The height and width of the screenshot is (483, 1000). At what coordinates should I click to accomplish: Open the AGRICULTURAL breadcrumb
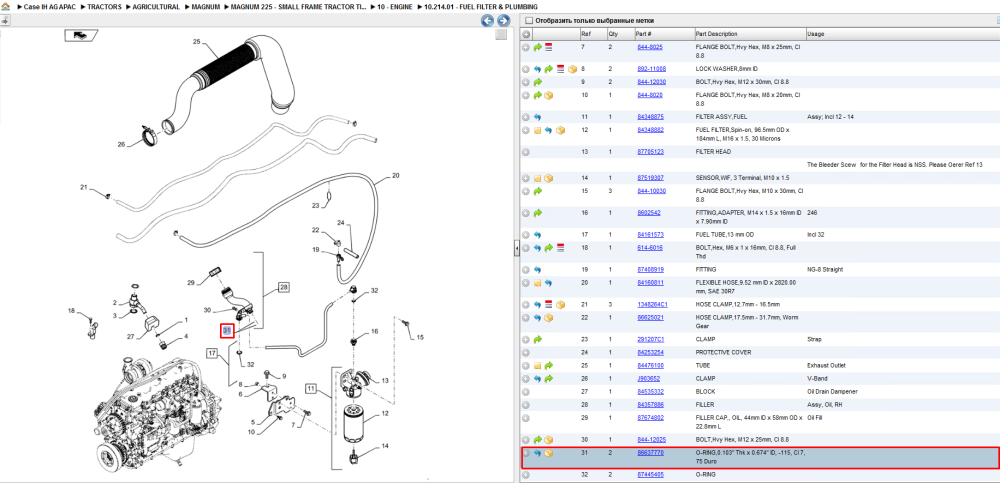[x=154, y=6]
